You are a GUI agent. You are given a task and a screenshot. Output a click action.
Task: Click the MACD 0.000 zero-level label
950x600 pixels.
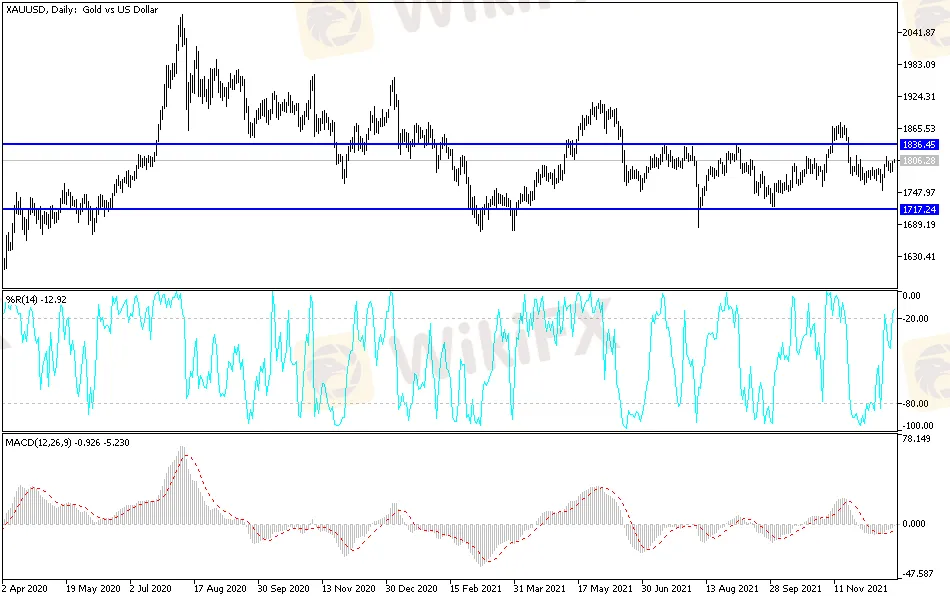pos(914,524)
